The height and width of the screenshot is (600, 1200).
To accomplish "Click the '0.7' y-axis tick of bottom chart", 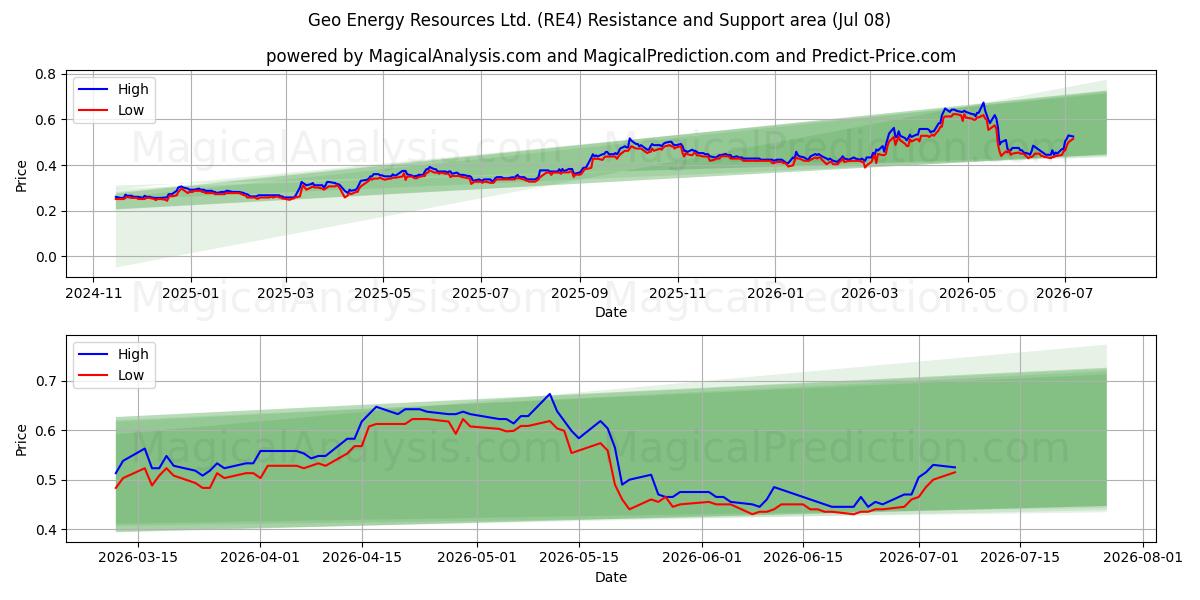I will (47, 381).
